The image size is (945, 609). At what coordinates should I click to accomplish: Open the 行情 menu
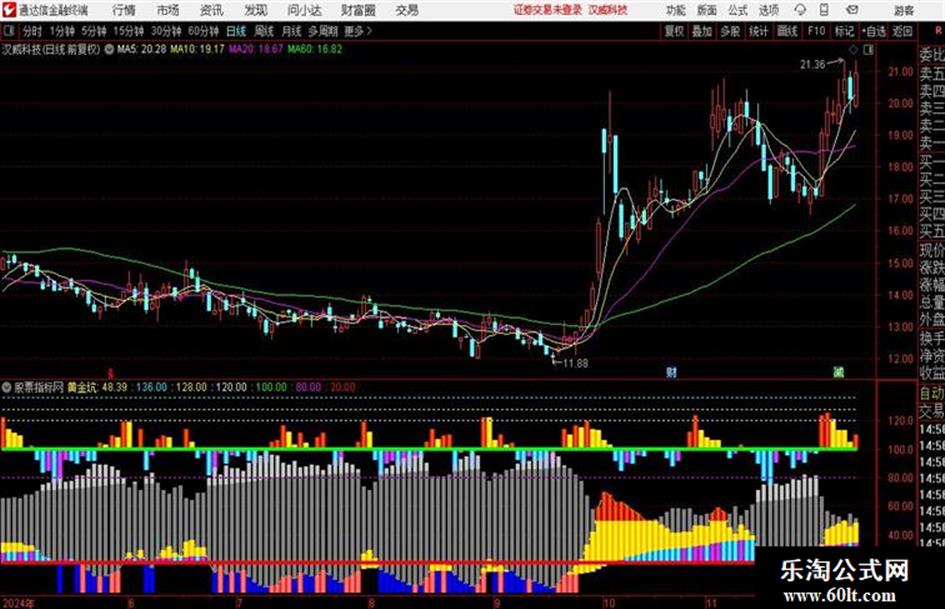tap(124, 10)
